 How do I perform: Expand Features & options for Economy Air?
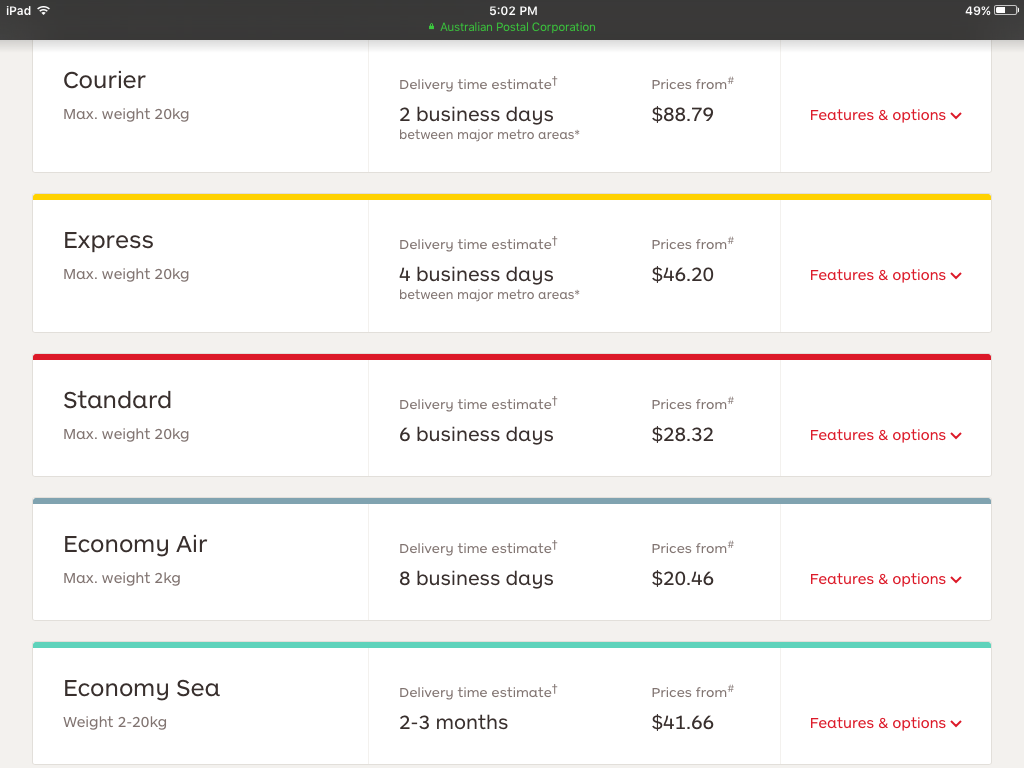[885, 579]
